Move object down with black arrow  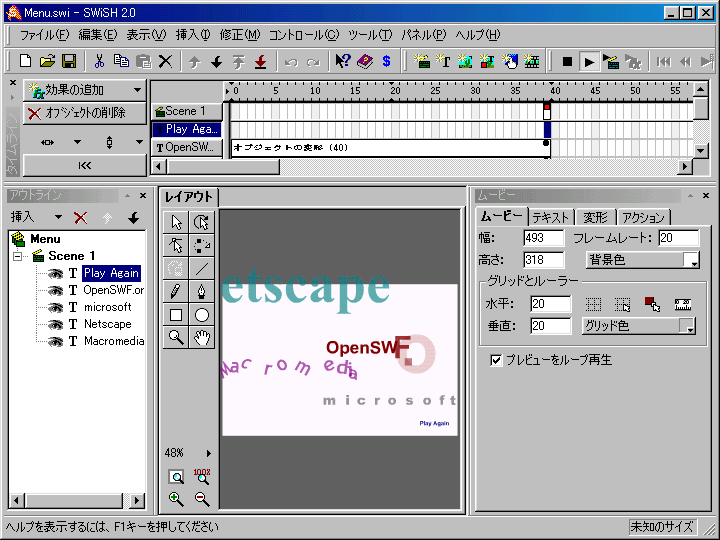[217, 62]
